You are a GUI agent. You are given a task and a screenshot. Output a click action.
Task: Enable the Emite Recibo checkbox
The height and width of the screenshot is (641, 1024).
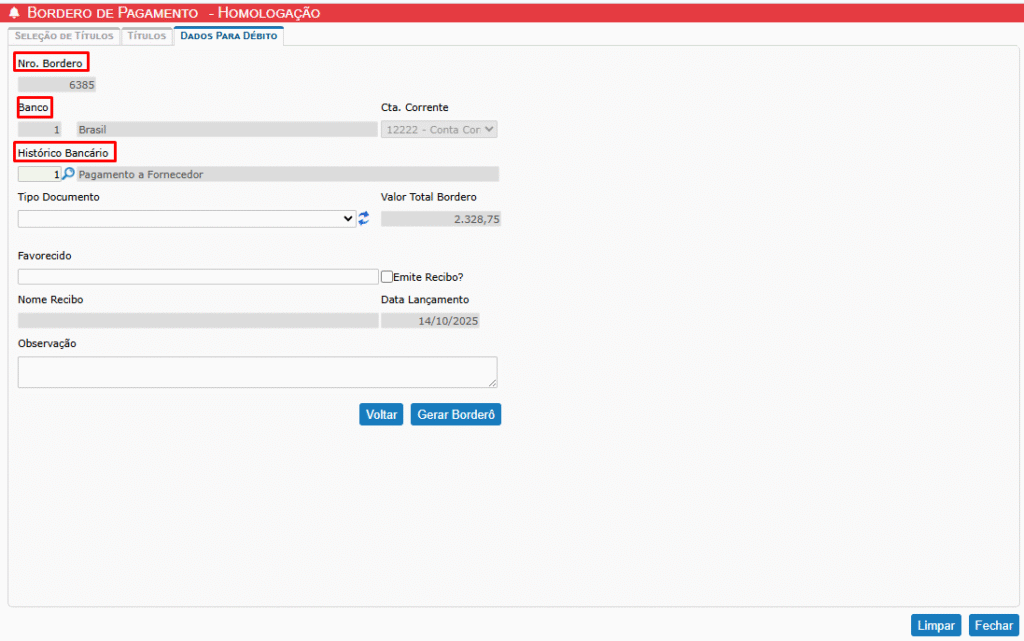(x=387, y=277)
